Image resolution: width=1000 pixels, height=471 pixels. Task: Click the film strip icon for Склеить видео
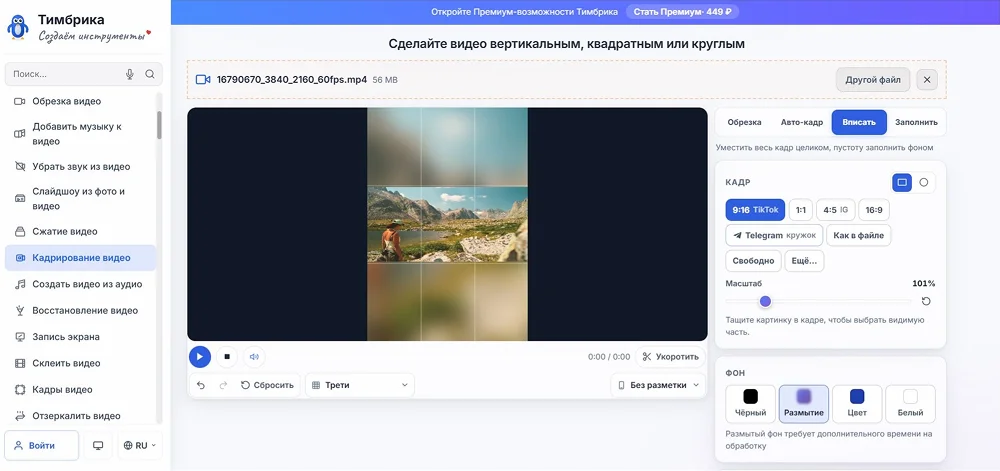(x=20, y=363)
